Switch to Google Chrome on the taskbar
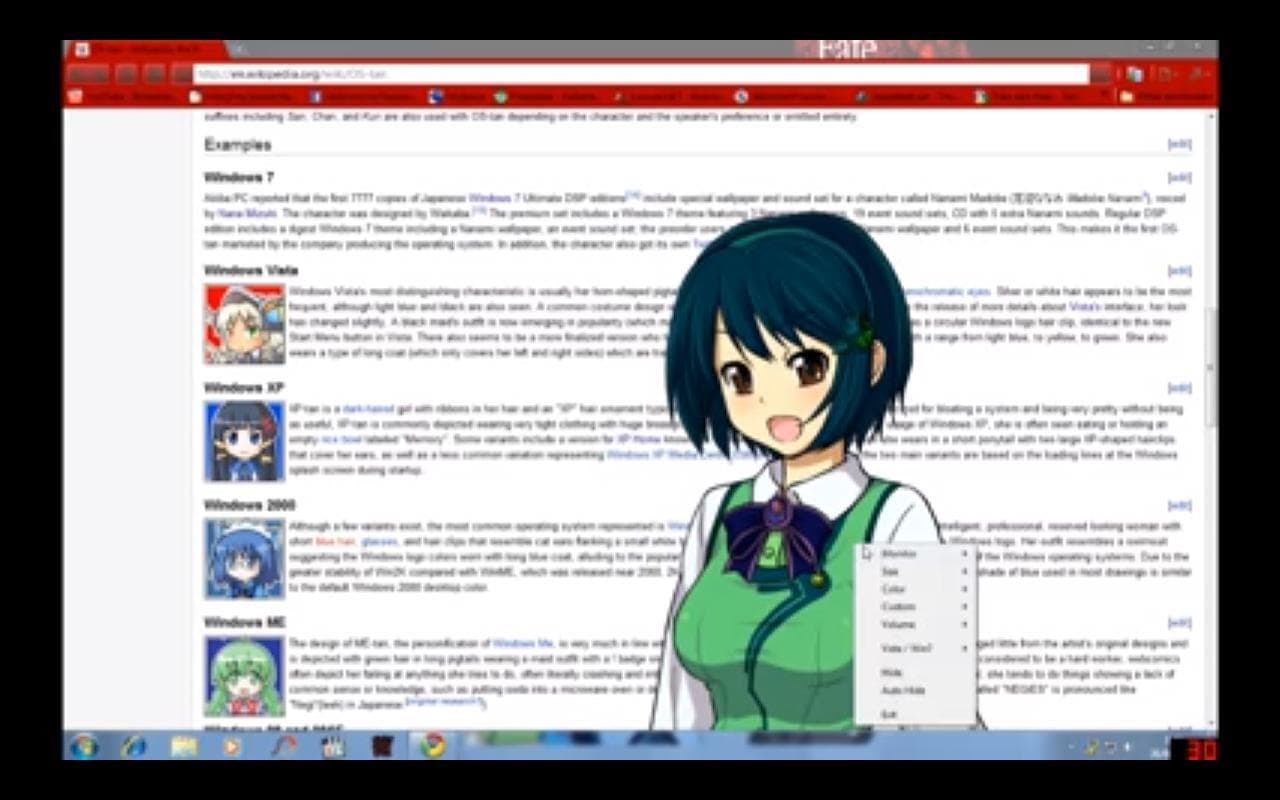Viewport: 1280px width, 800px height. click(432, 746)
